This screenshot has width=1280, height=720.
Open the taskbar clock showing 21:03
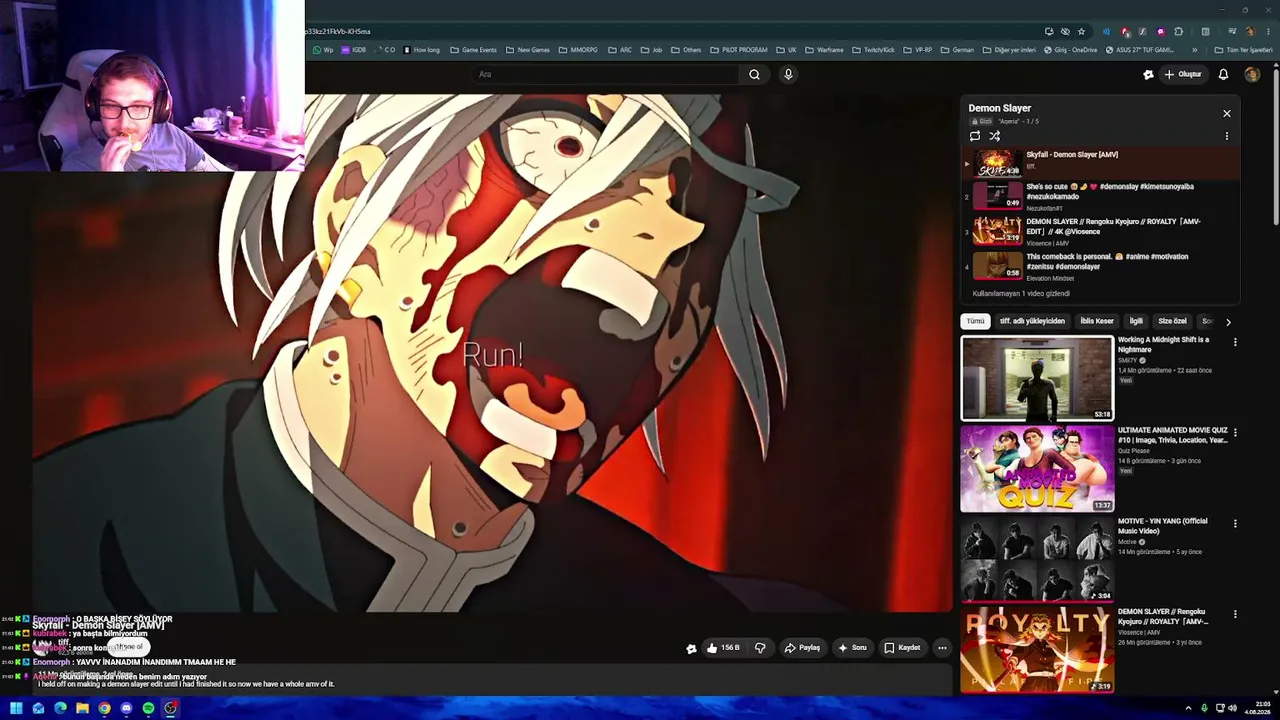click(x=1260, y=708)
